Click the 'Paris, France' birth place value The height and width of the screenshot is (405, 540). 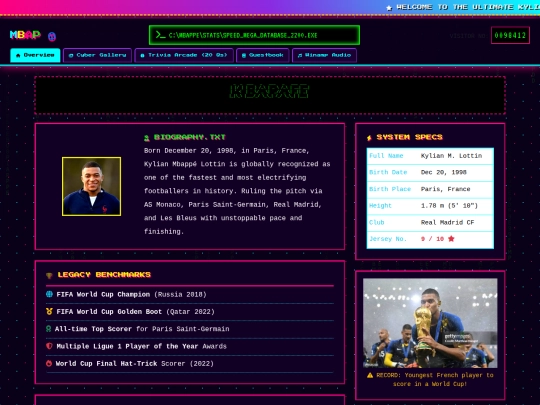445,189
